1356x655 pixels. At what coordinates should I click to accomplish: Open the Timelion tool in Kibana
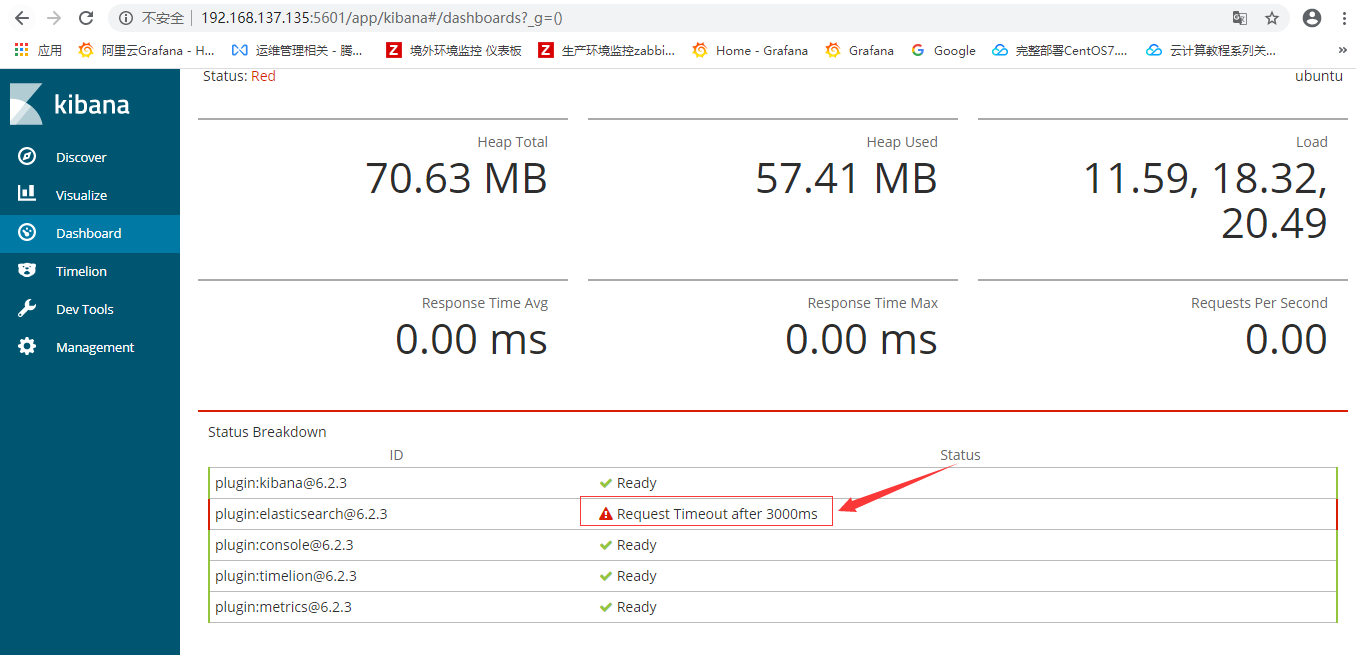pyautogui.click(x=78, y=270)
